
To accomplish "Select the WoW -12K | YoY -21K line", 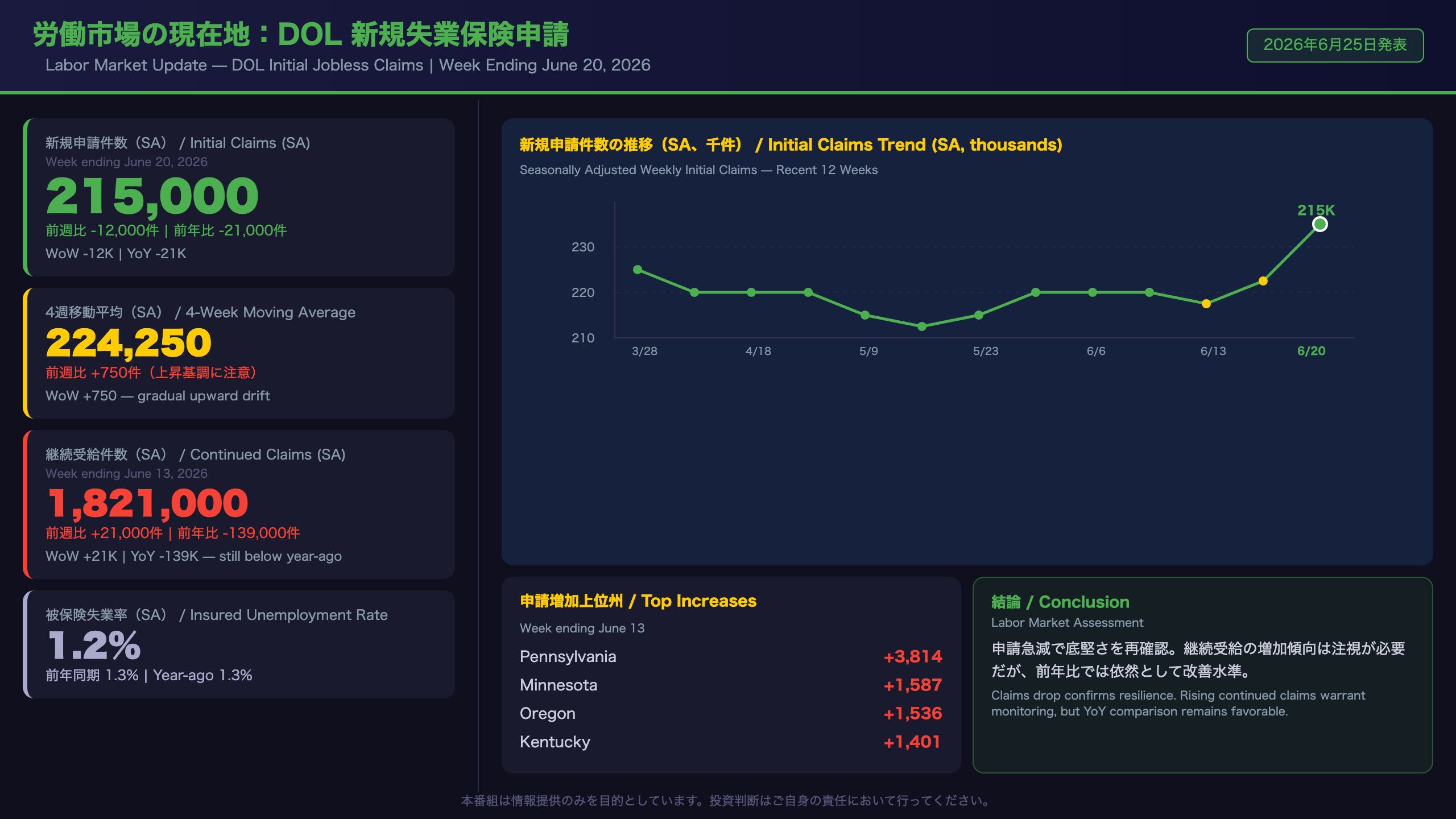I will tap(116, 254).
